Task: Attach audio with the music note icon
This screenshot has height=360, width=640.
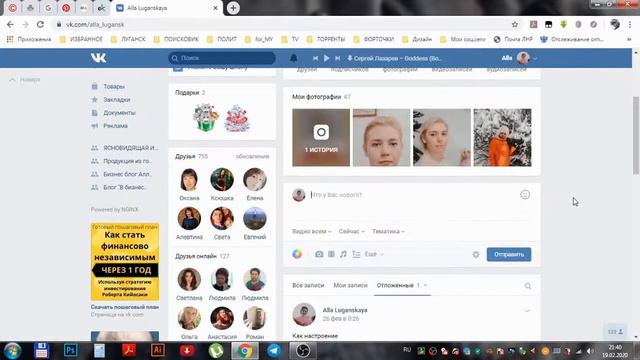Action: (x=343, y=254)
